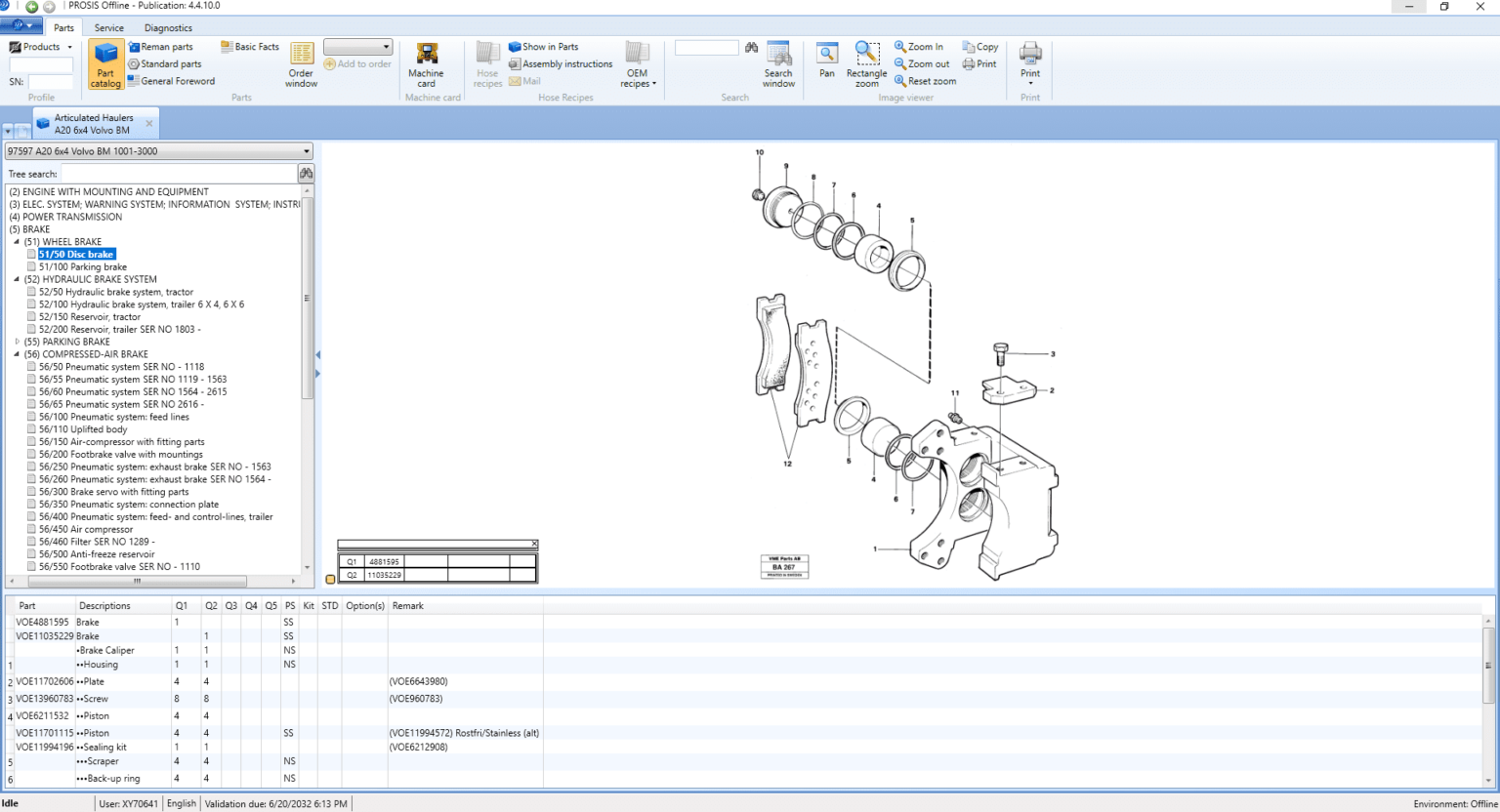Open the Machine card
This screenshot has width=1500, height=812.
[426, 64]
